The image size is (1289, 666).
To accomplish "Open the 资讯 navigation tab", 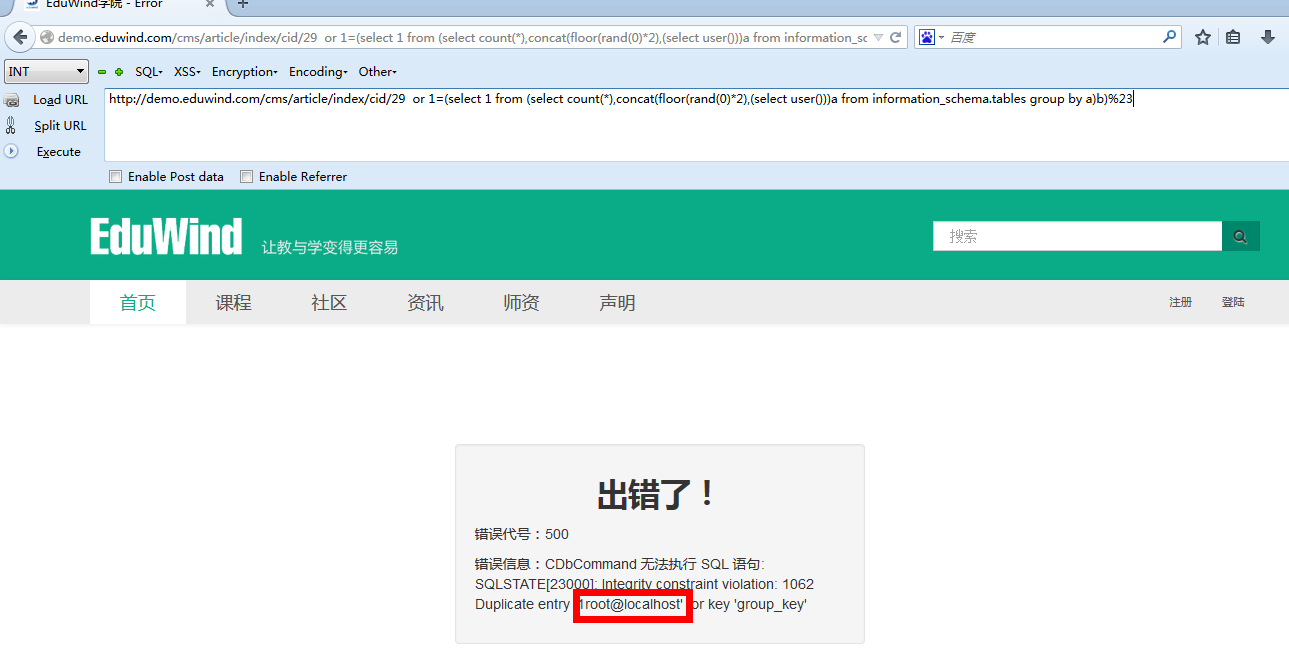I will [x=425, y=302].
